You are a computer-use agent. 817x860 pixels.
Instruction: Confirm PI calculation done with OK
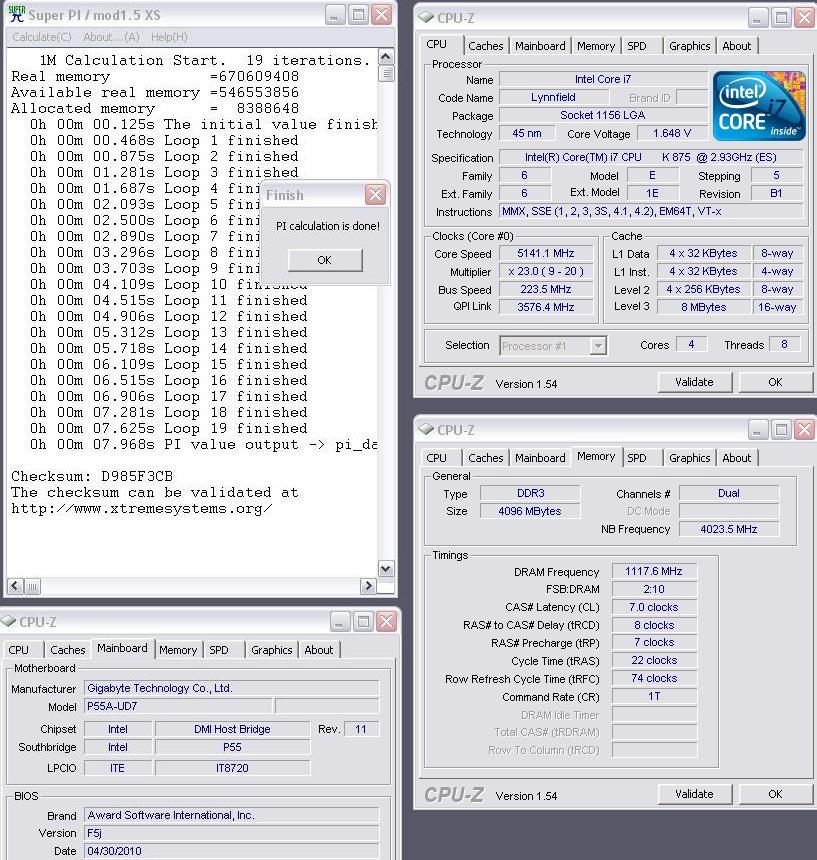(x=325, y=260)
